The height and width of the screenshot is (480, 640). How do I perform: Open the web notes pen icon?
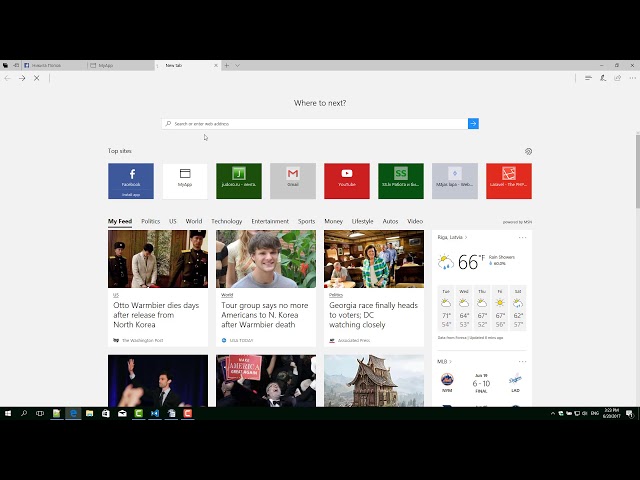pyautogui.click(x=603, y=78)
